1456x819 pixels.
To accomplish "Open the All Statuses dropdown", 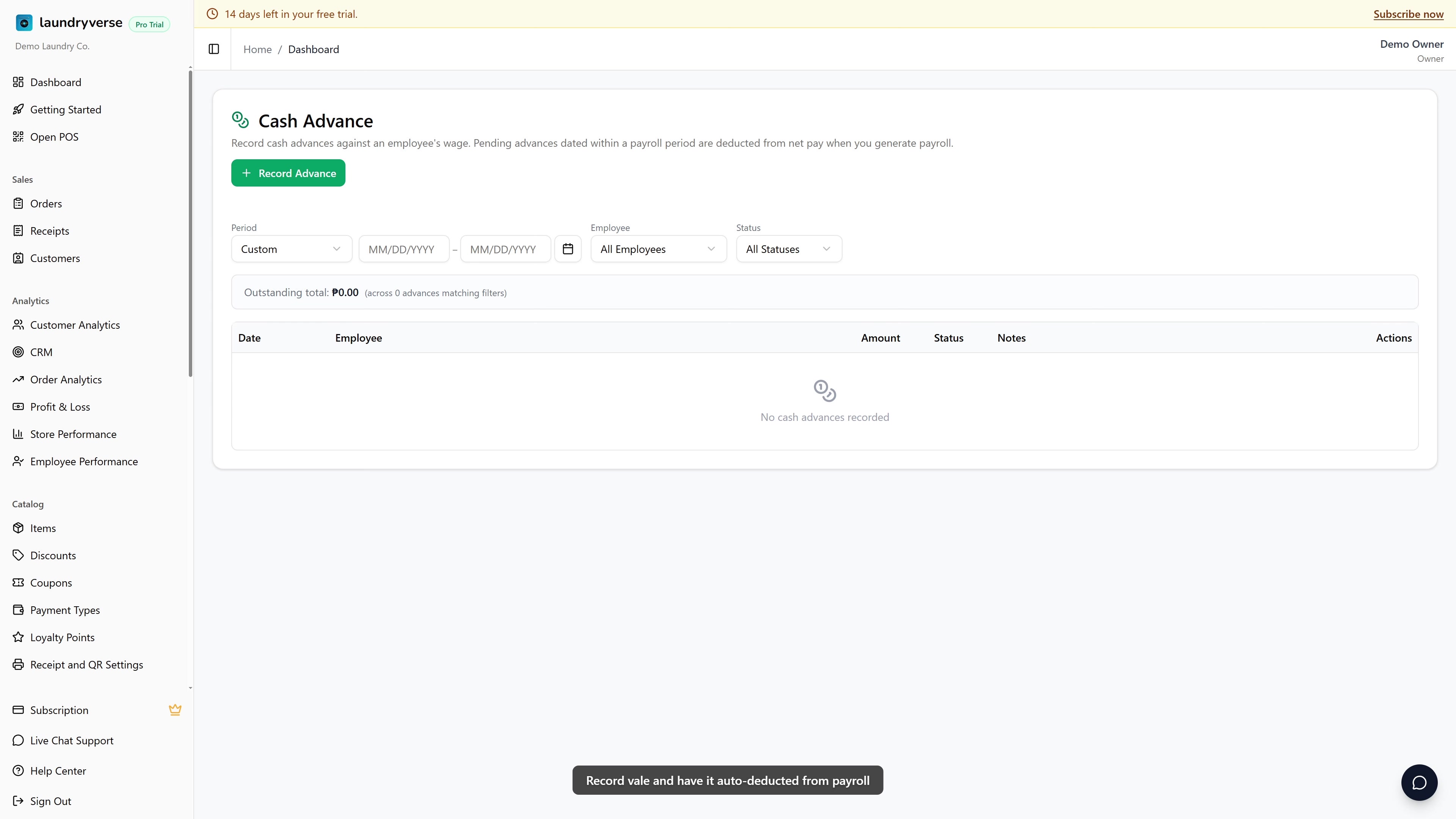I will click(789, 249).
